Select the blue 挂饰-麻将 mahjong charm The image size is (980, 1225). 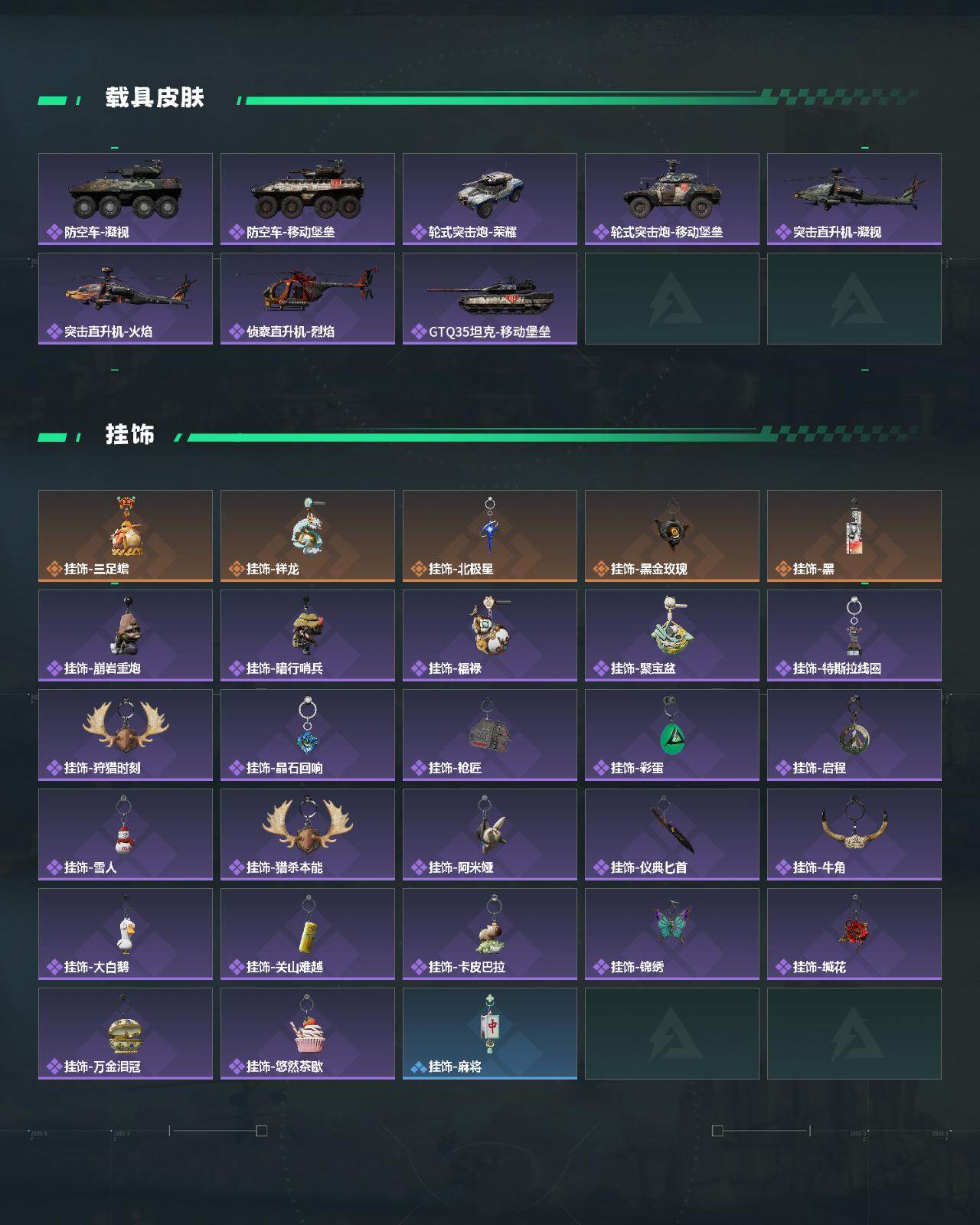click(x=490, y=1034)
